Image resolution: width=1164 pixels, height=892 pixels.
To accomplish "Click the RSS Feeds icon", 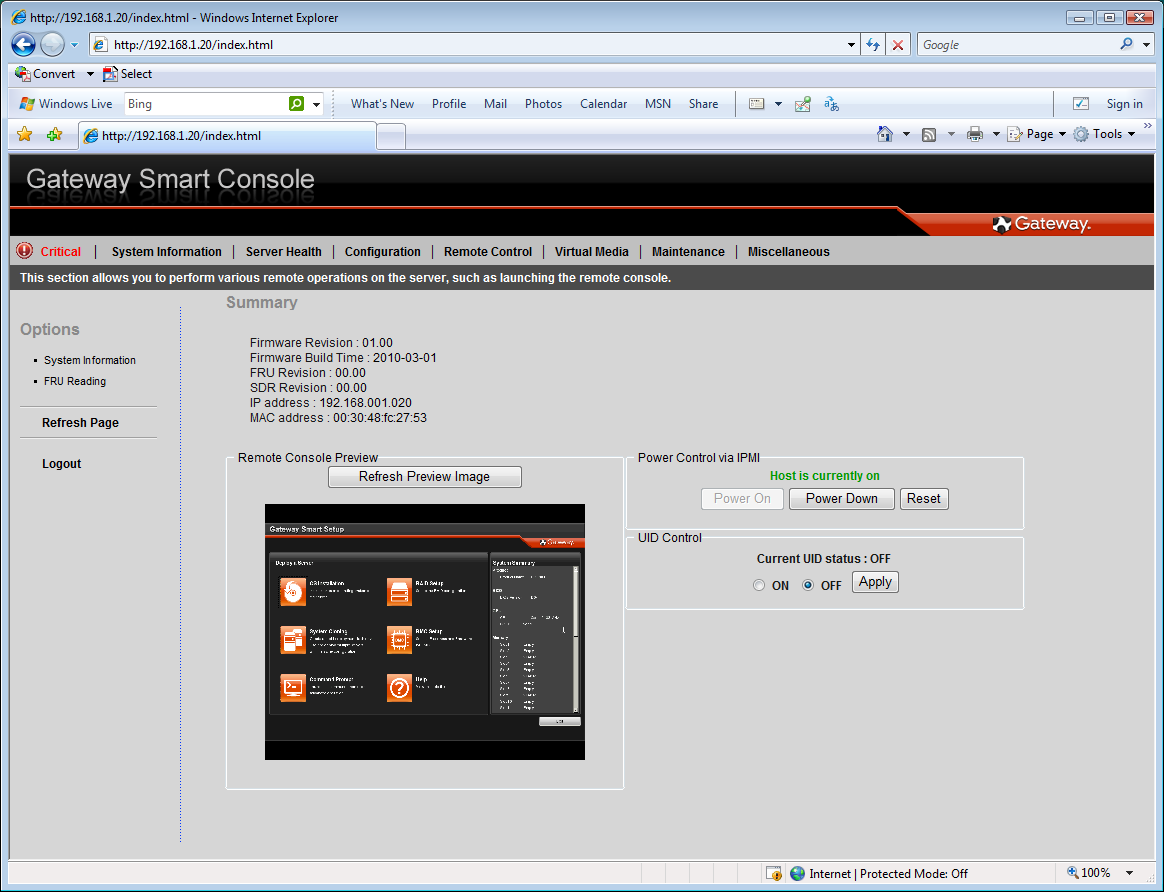I will [x=929, y=134].
